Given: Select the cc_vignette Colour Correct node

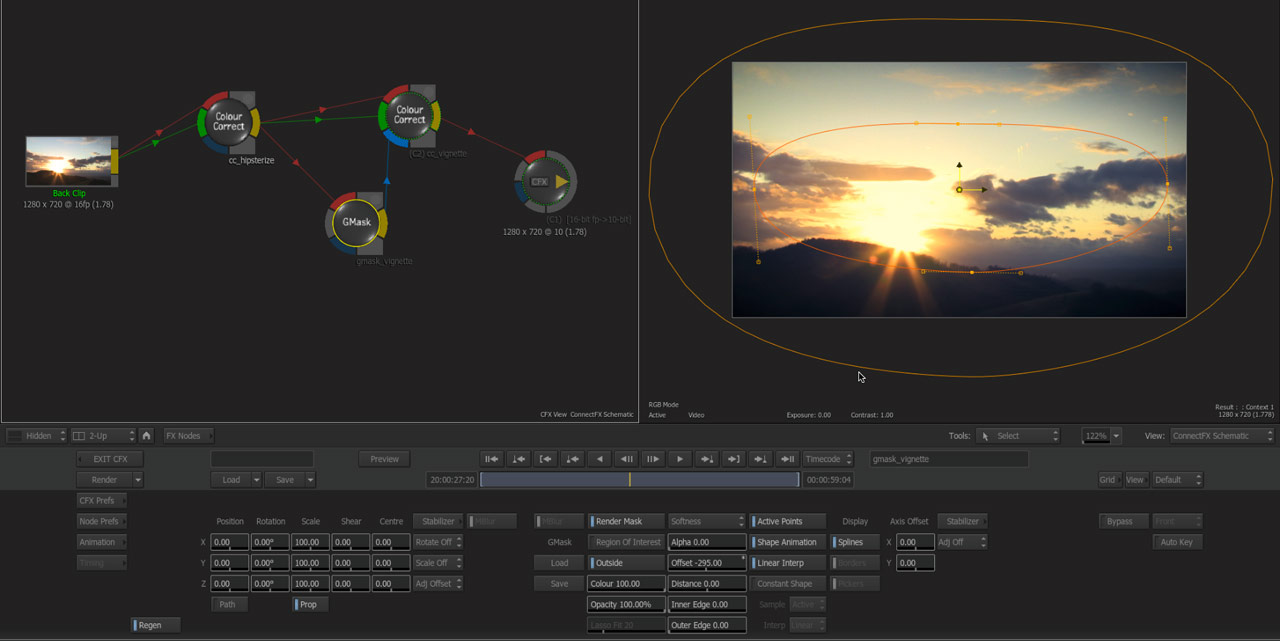Looking at the screenshot, I should click(409, 115).
